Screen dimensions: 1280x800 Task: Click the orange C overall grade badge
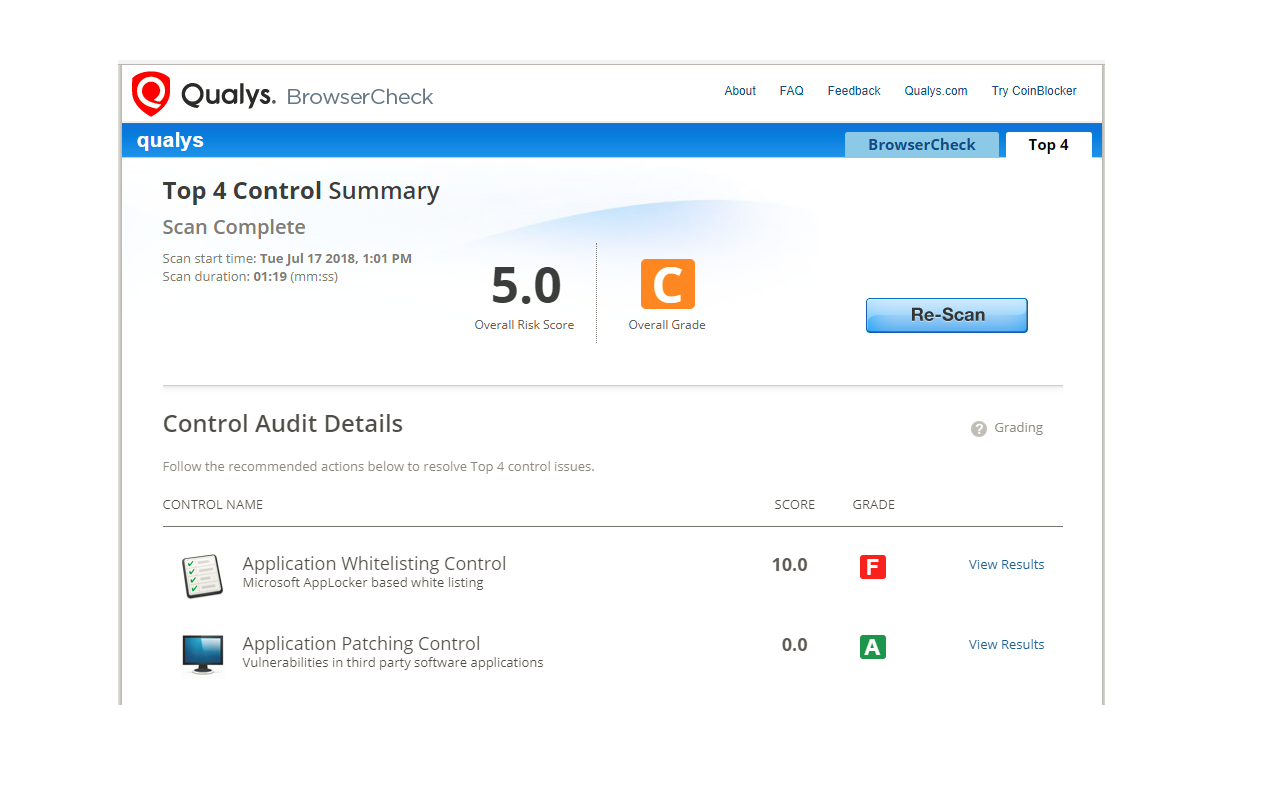coord(668,284)
